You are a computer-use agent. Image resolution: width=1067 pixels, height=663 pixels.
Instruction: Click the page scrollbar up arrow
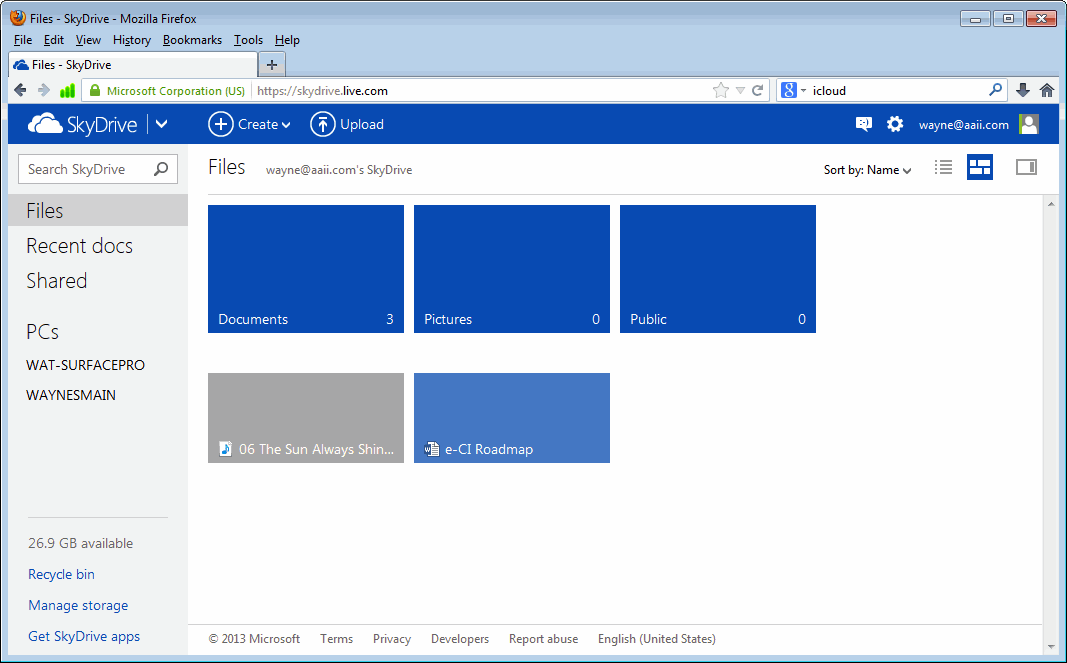tap(1051, 204)
